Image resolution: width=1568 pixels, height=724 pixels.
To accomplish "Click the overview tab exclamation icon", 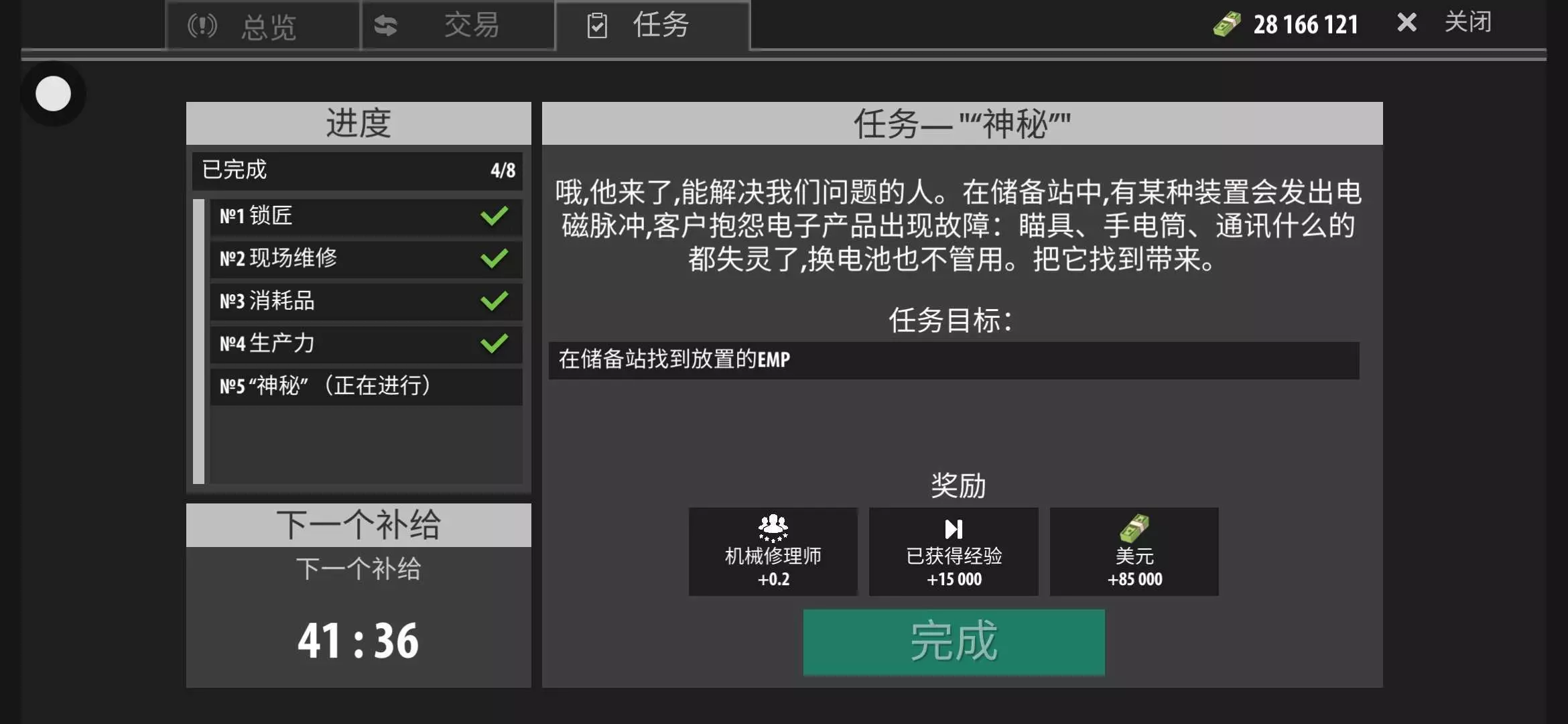I will (202, 26).
